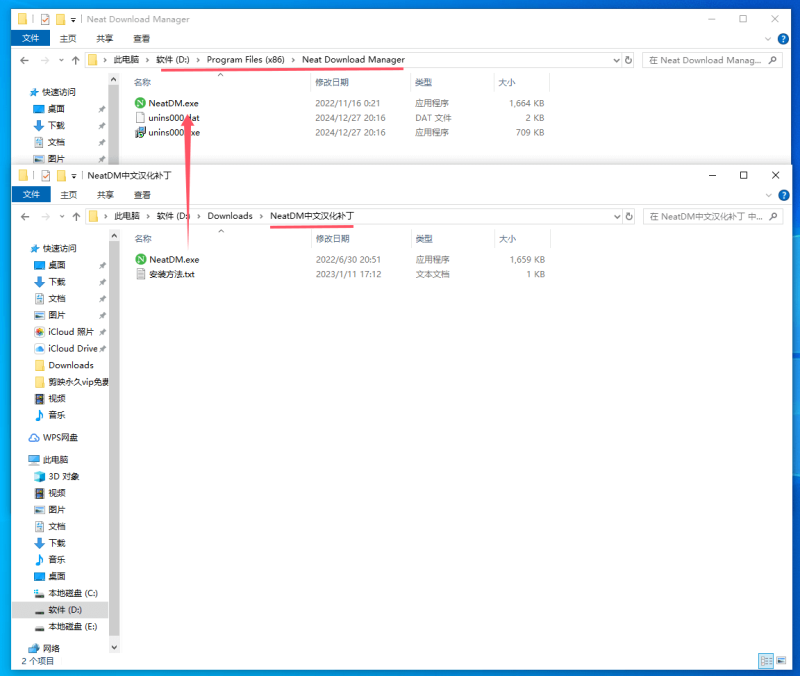Click the blue help icon in front window

point(782,194)
